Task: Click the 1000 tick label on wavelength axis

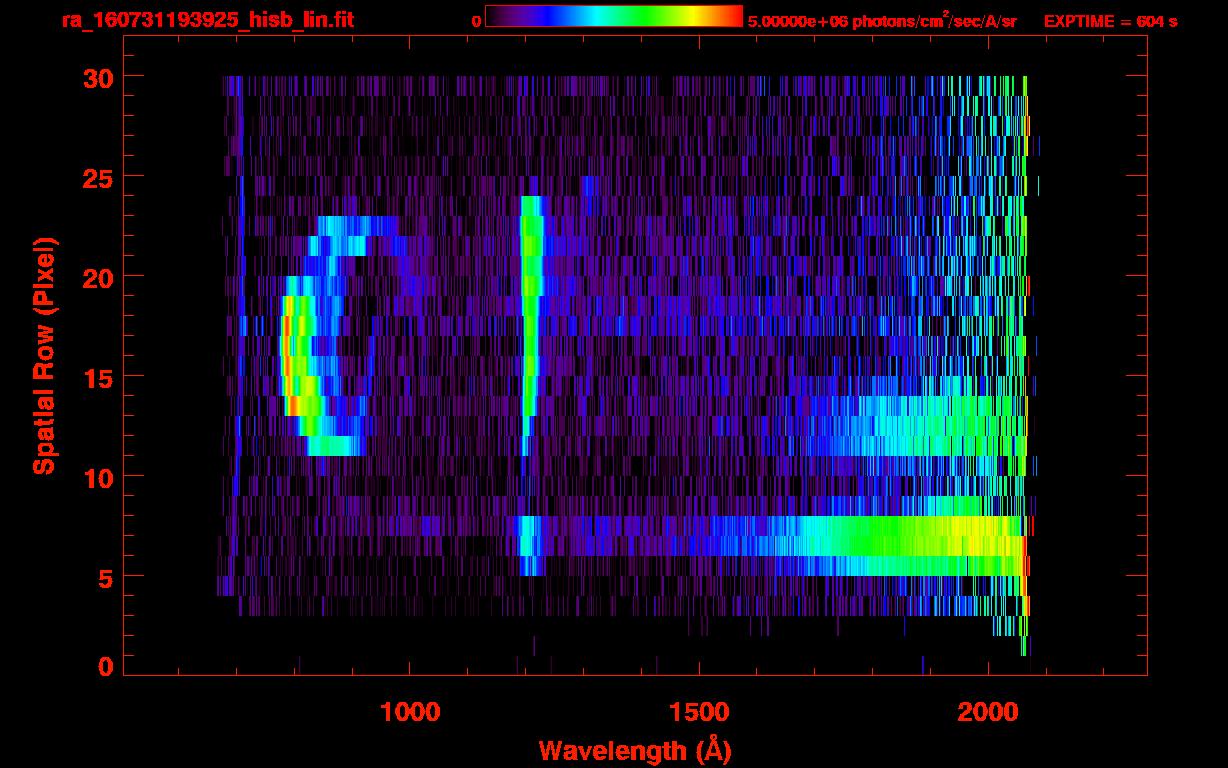Action: pyautogui.click(x=410, y=712)
